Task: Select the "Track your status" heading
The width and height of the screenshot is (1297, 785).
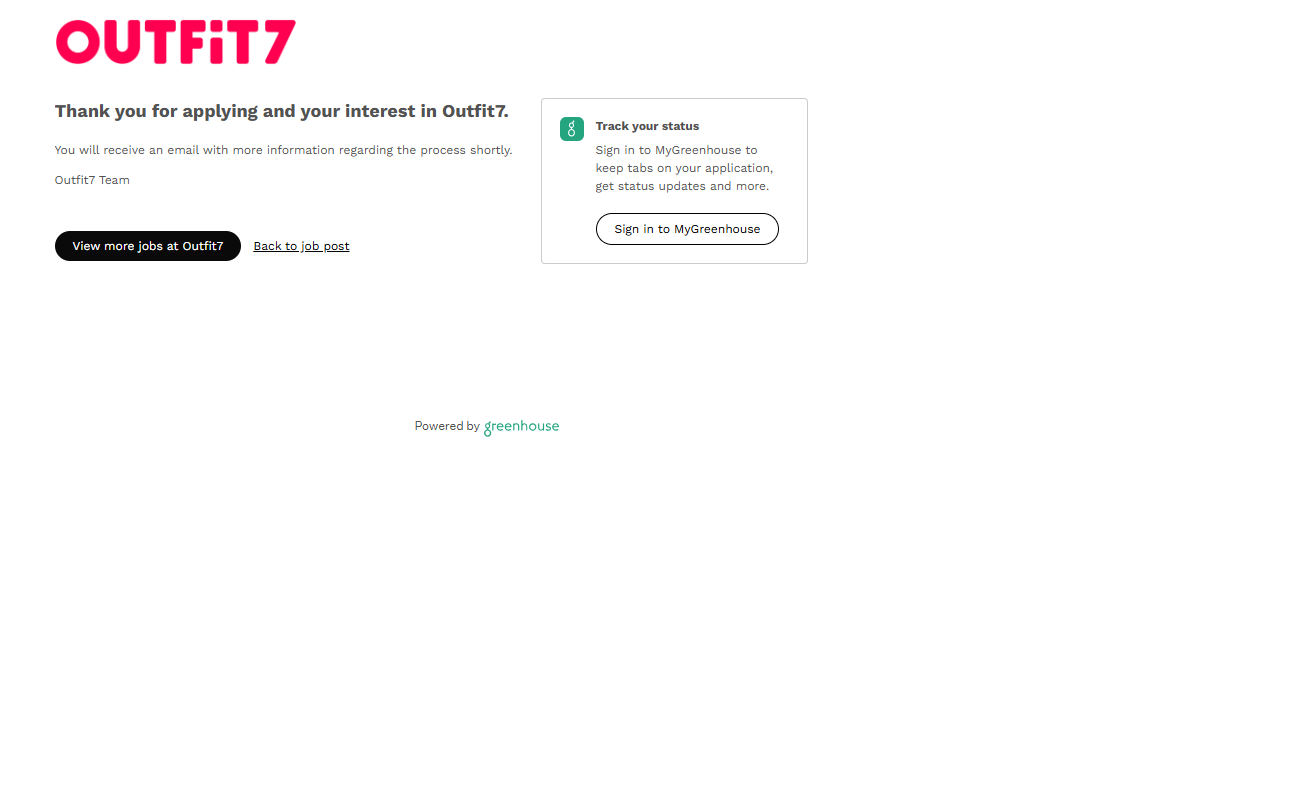Action: 647,126
